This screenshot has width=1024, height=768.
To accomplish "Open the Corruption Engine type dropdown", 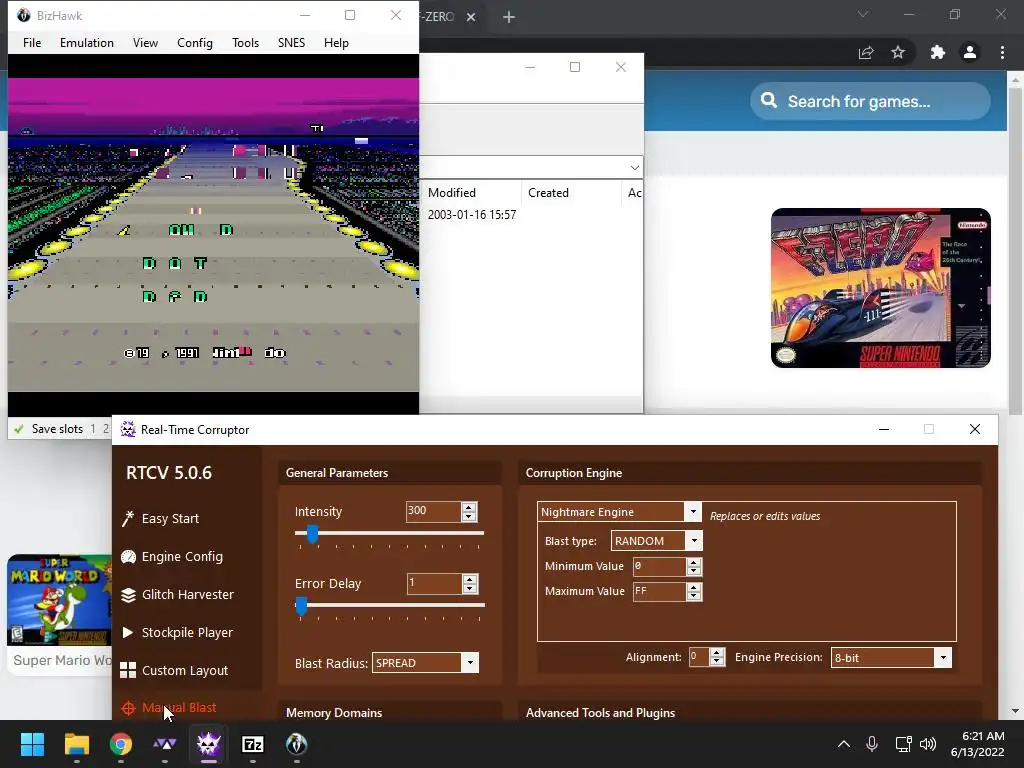I will pos(693,511).
